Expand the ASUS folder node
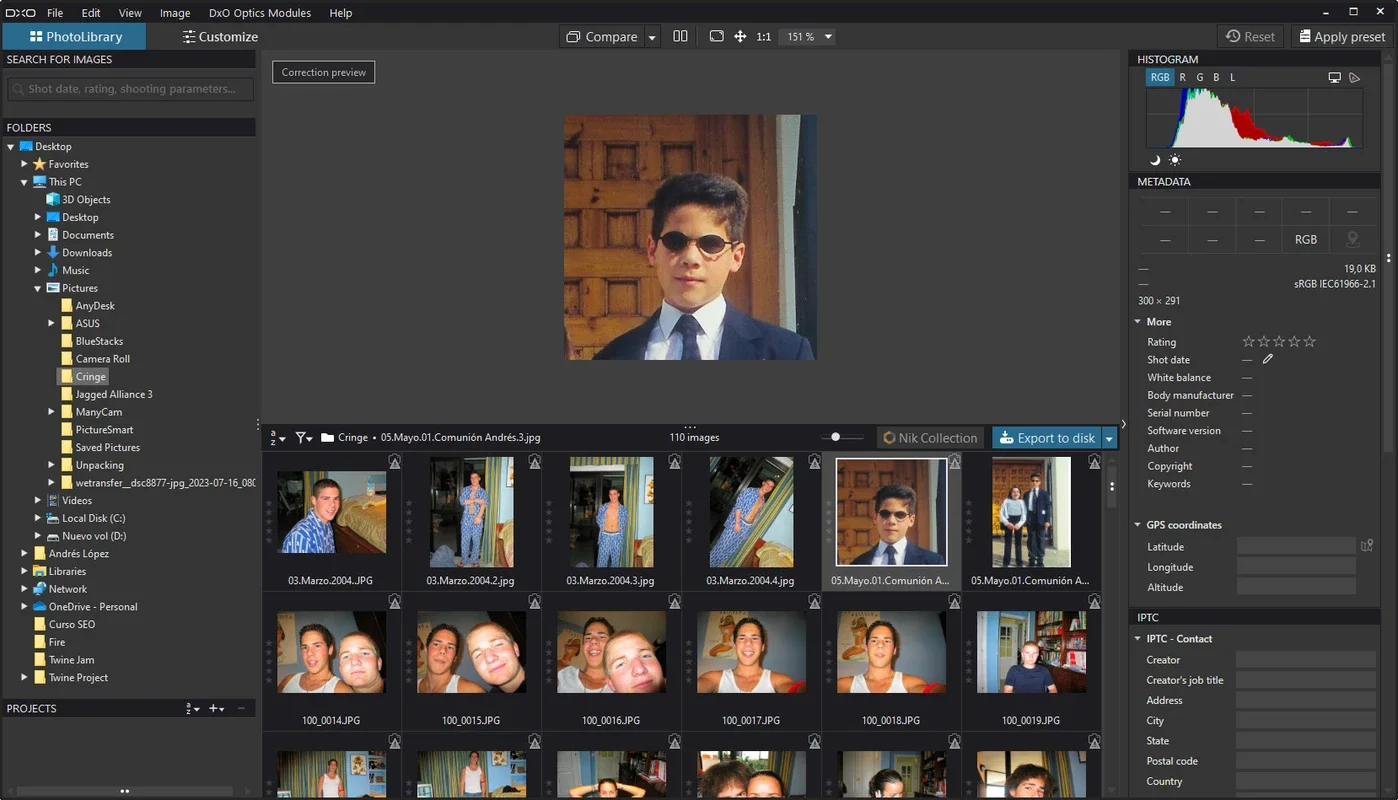 point(52,323)
